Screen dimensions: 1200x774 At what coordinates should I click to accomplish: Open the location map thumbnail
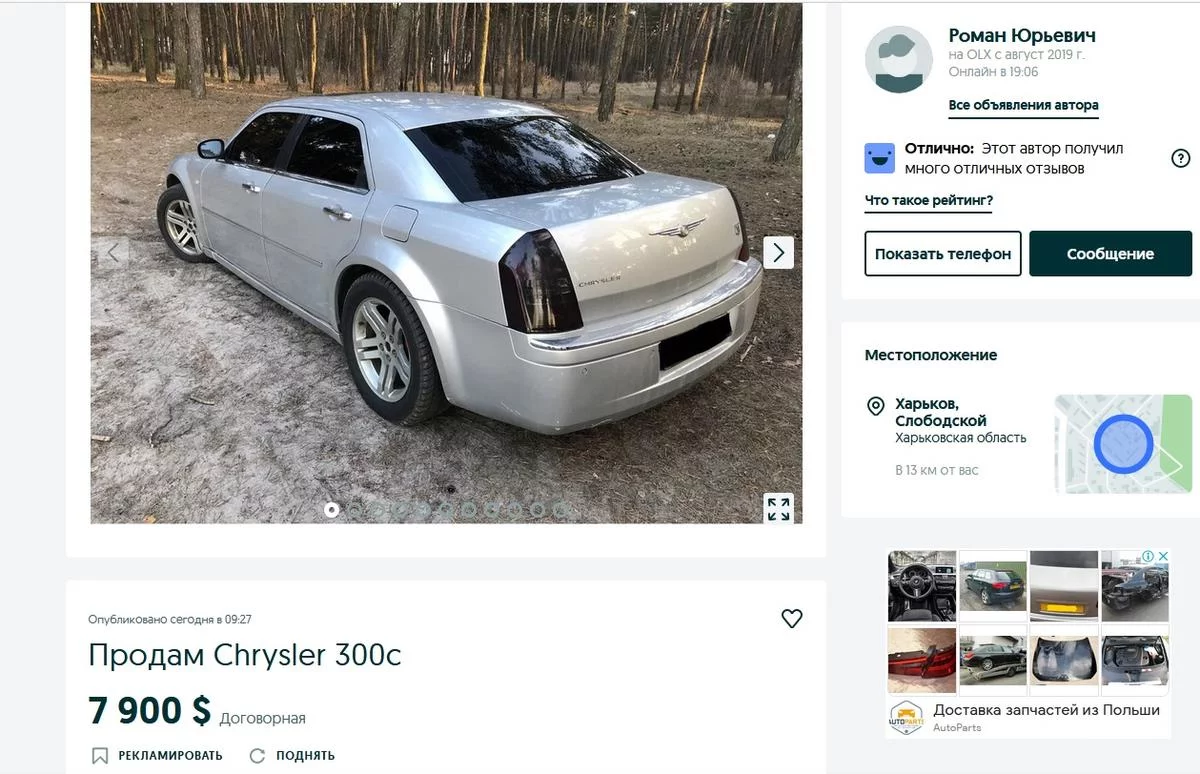1124,444
